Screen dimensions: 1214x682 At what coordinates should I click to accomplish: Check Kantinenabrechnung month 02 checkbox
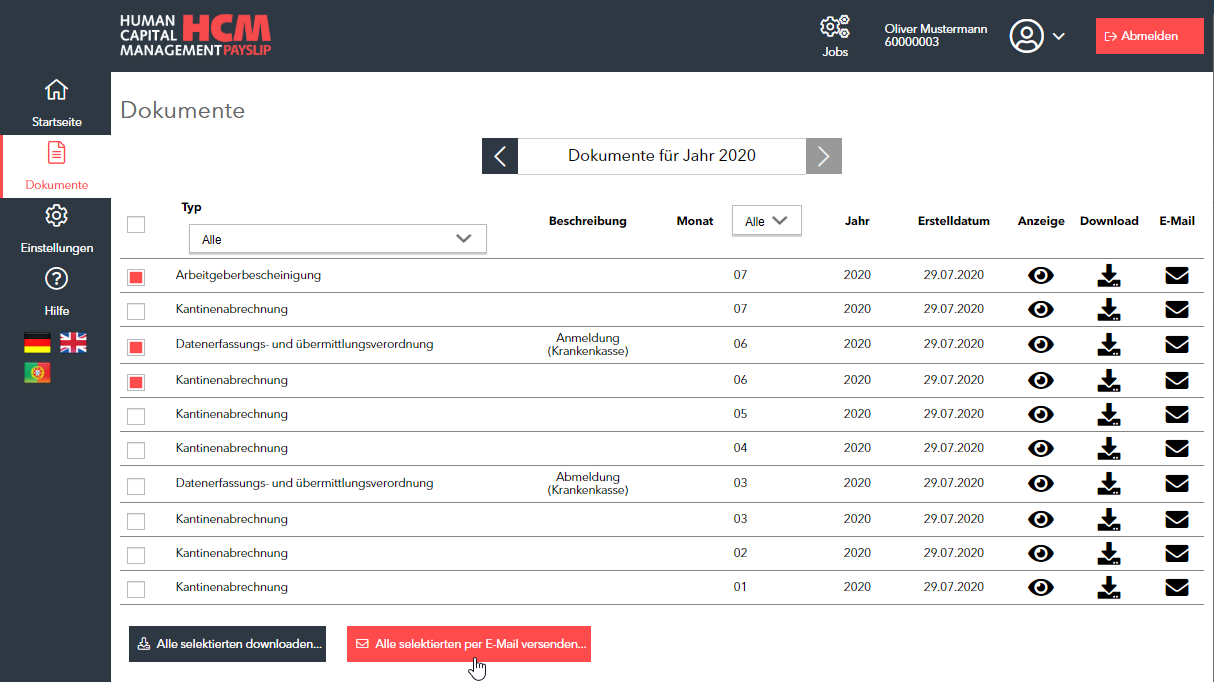coord(136,555)
